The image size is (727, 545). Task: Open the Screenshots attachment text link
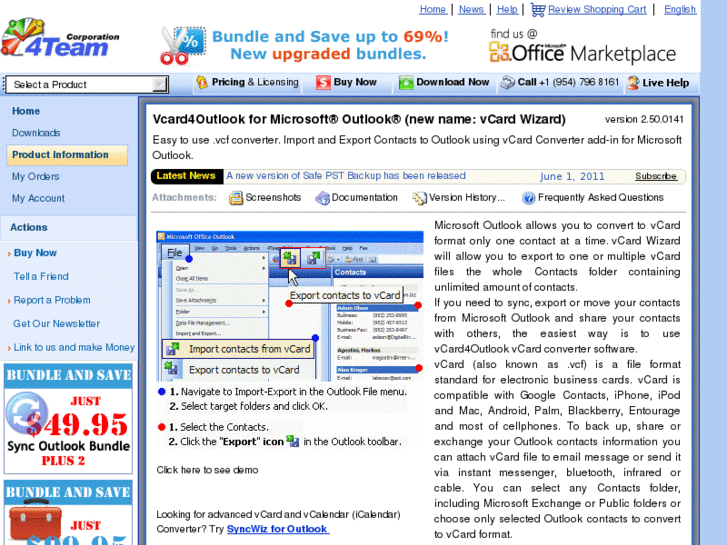pyautogui.click(x=273, y=198)
